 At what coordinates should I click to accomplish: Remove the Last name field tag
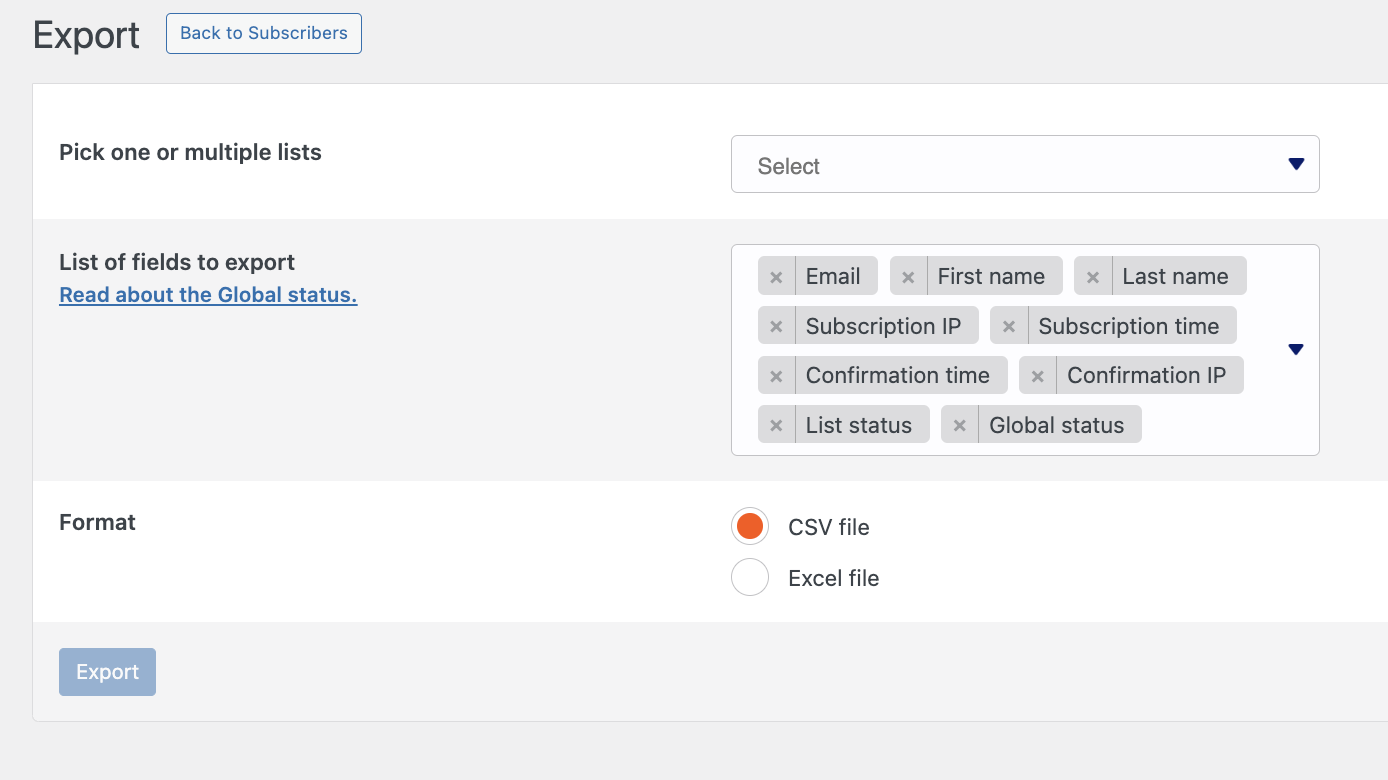pos(1093,277)
